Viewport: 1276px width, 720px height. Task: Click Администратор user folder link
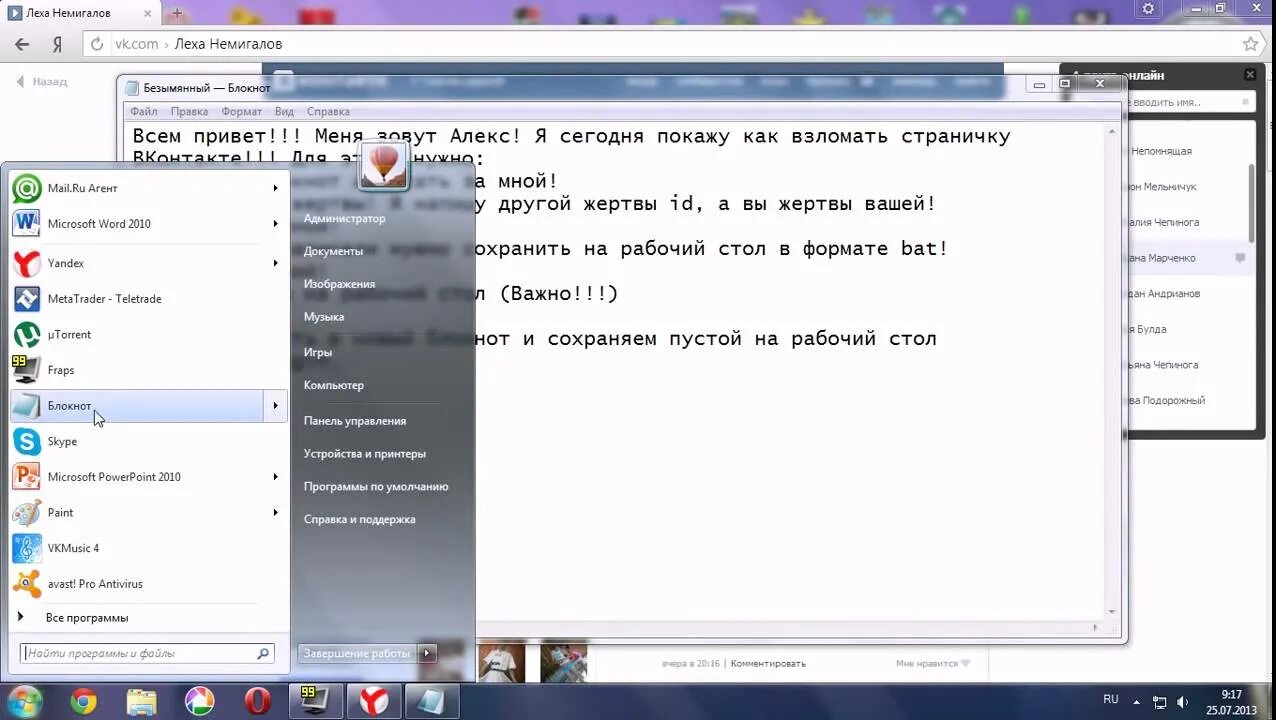coord(344,218)
